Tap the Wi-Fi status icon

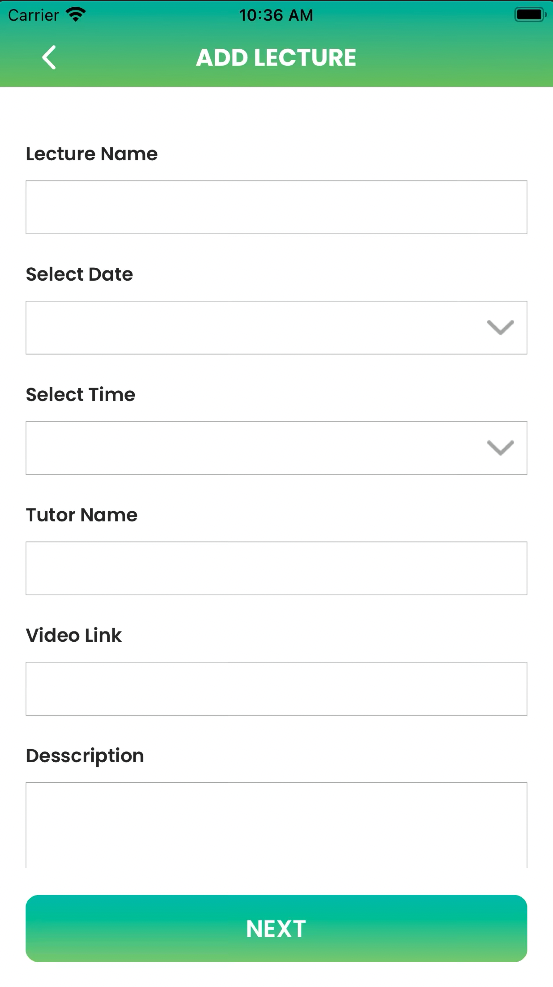tap(76, 14)
